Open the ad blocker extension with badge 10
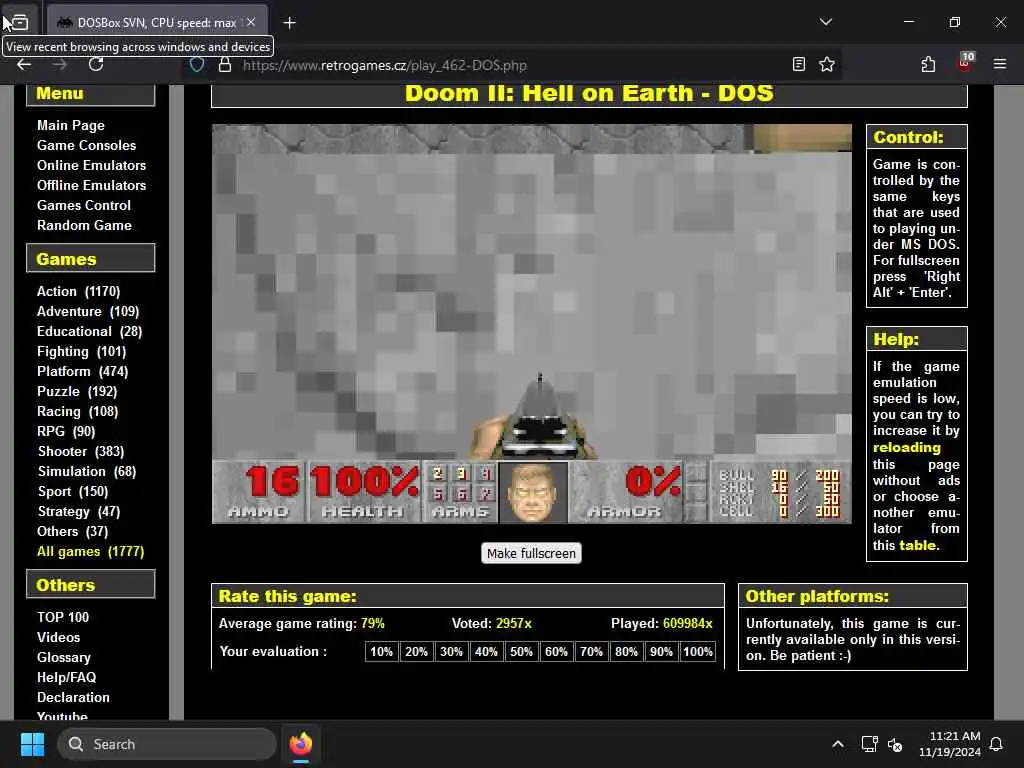Viewport: 1024px width, 768px height. (x=965, y=63)
